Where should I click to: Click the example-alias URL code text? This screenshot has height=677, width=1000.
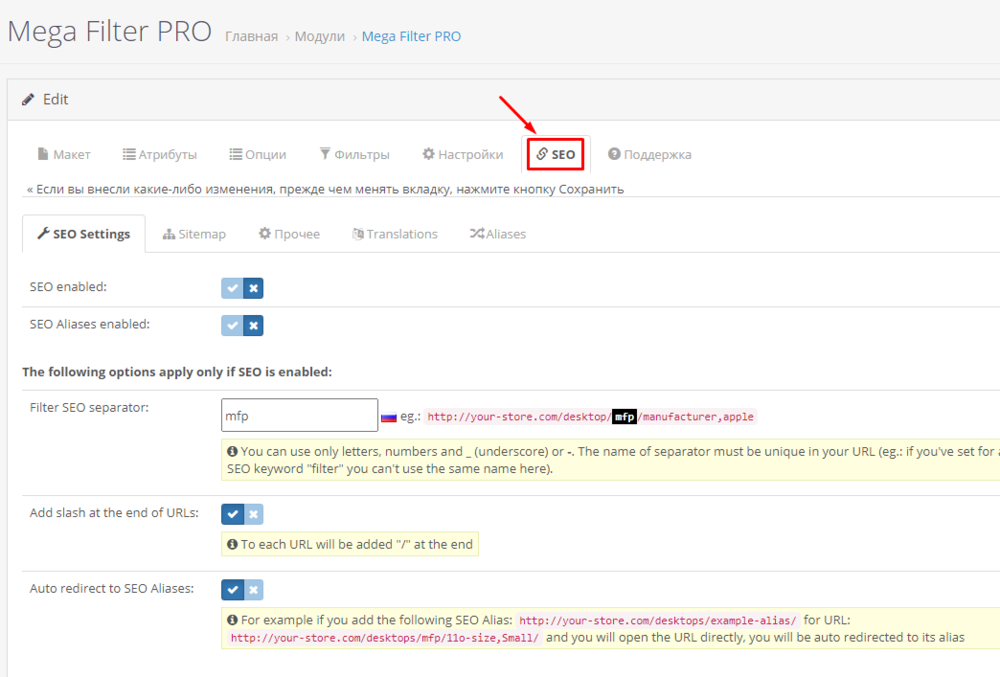[x=658, y=620]
